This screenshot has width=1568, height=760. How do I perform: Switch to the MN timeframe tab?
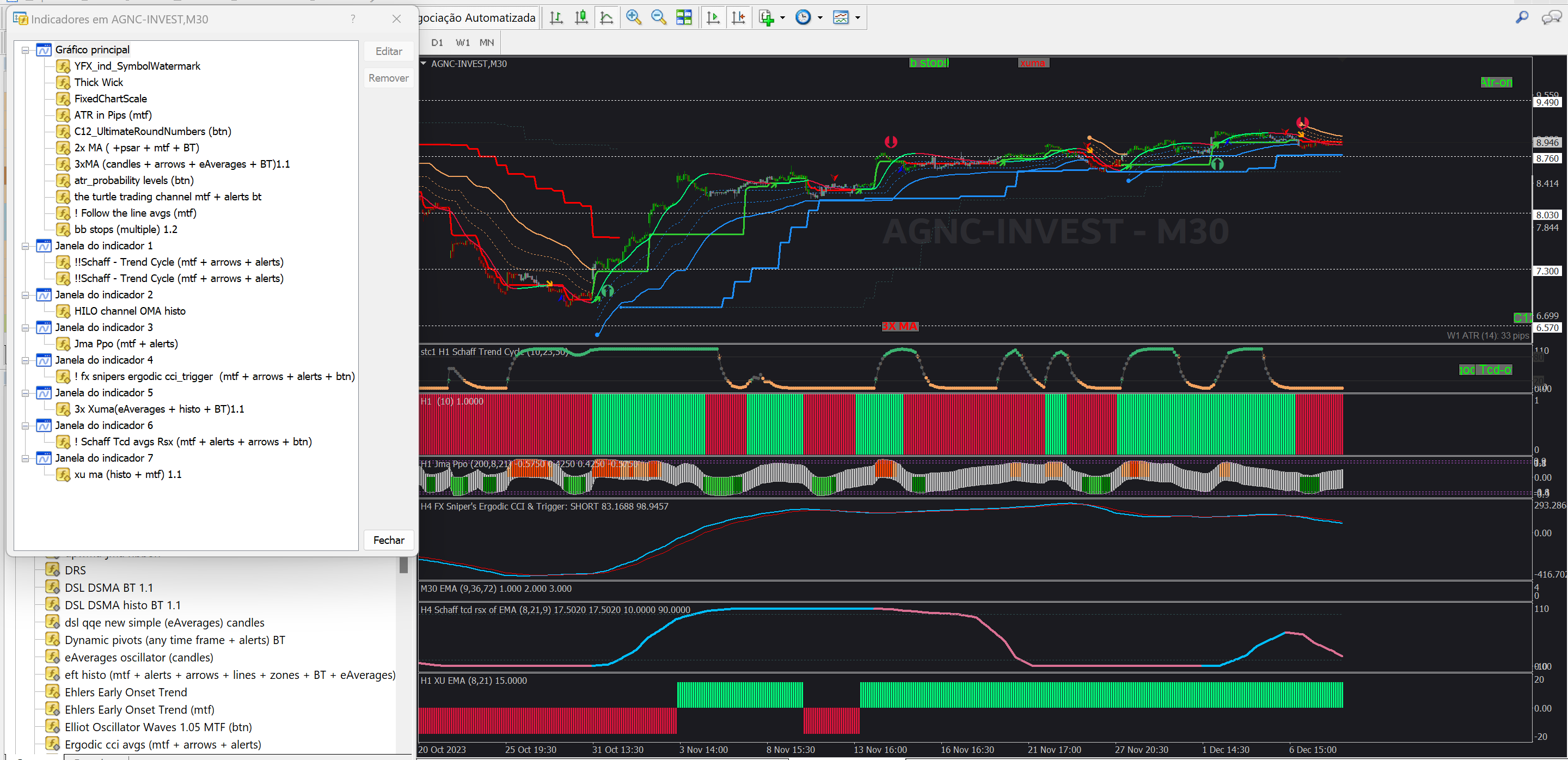[486, 42]
